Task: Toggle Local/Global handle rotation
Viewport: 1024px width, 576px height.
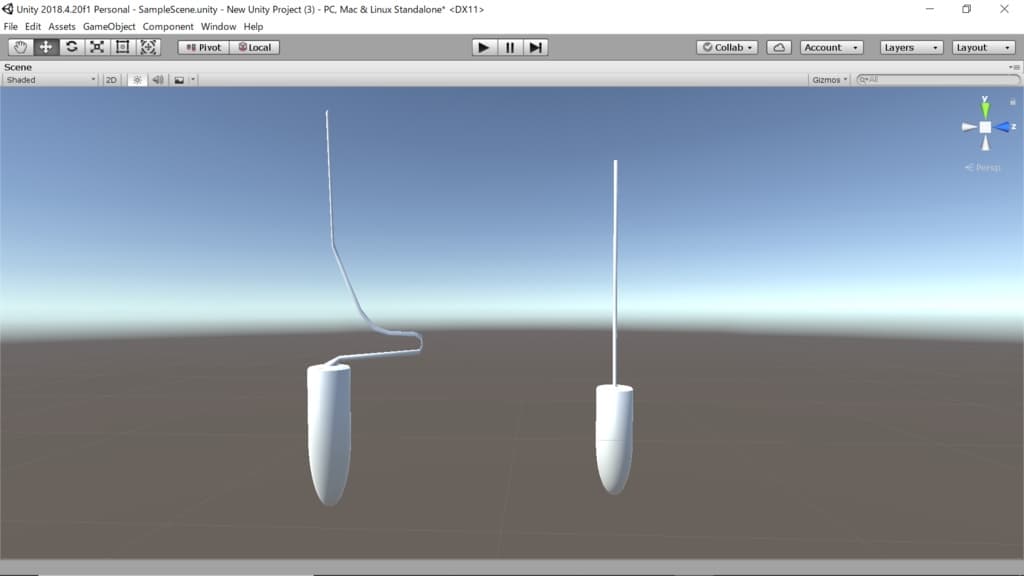Action: point(255,48)
